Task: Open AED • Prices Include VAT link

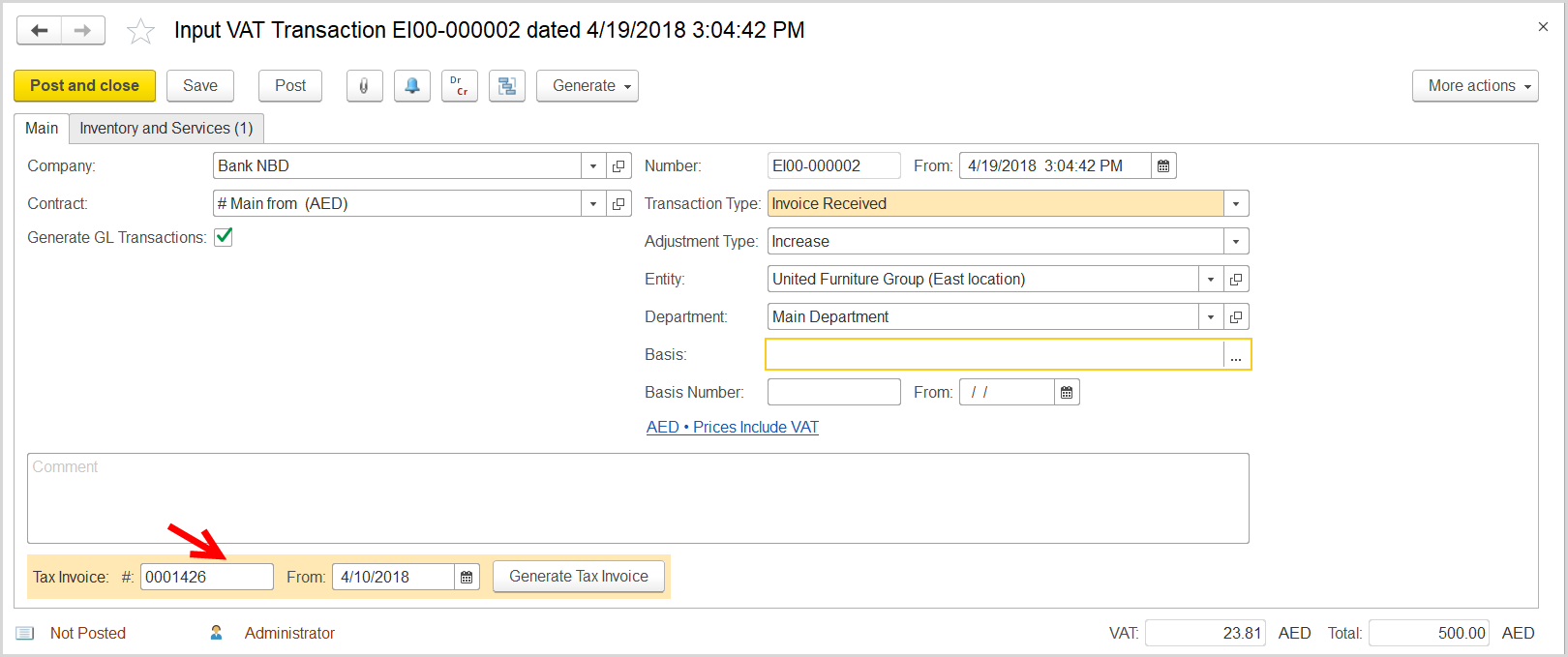Action: tap(733, 427)
